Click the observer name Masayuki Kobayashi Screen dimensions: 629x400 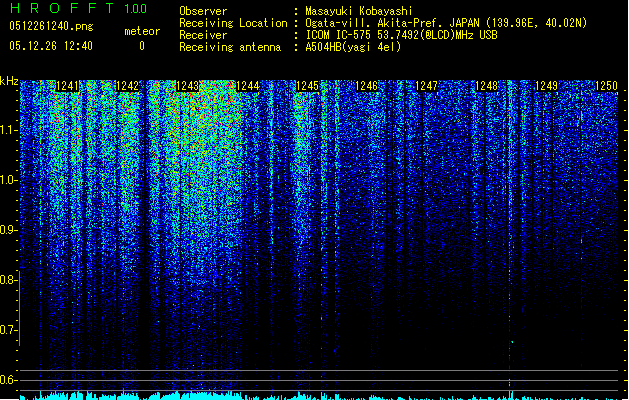click(x=359, y=11)
